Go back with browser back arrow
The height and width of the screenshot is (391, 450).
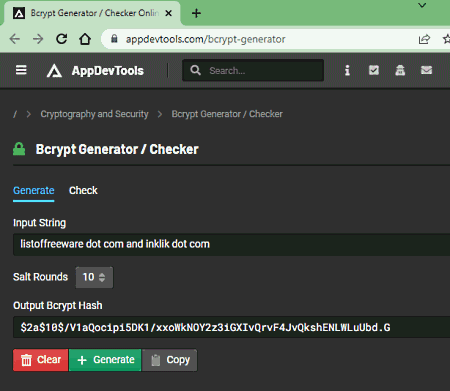point(15,39)
